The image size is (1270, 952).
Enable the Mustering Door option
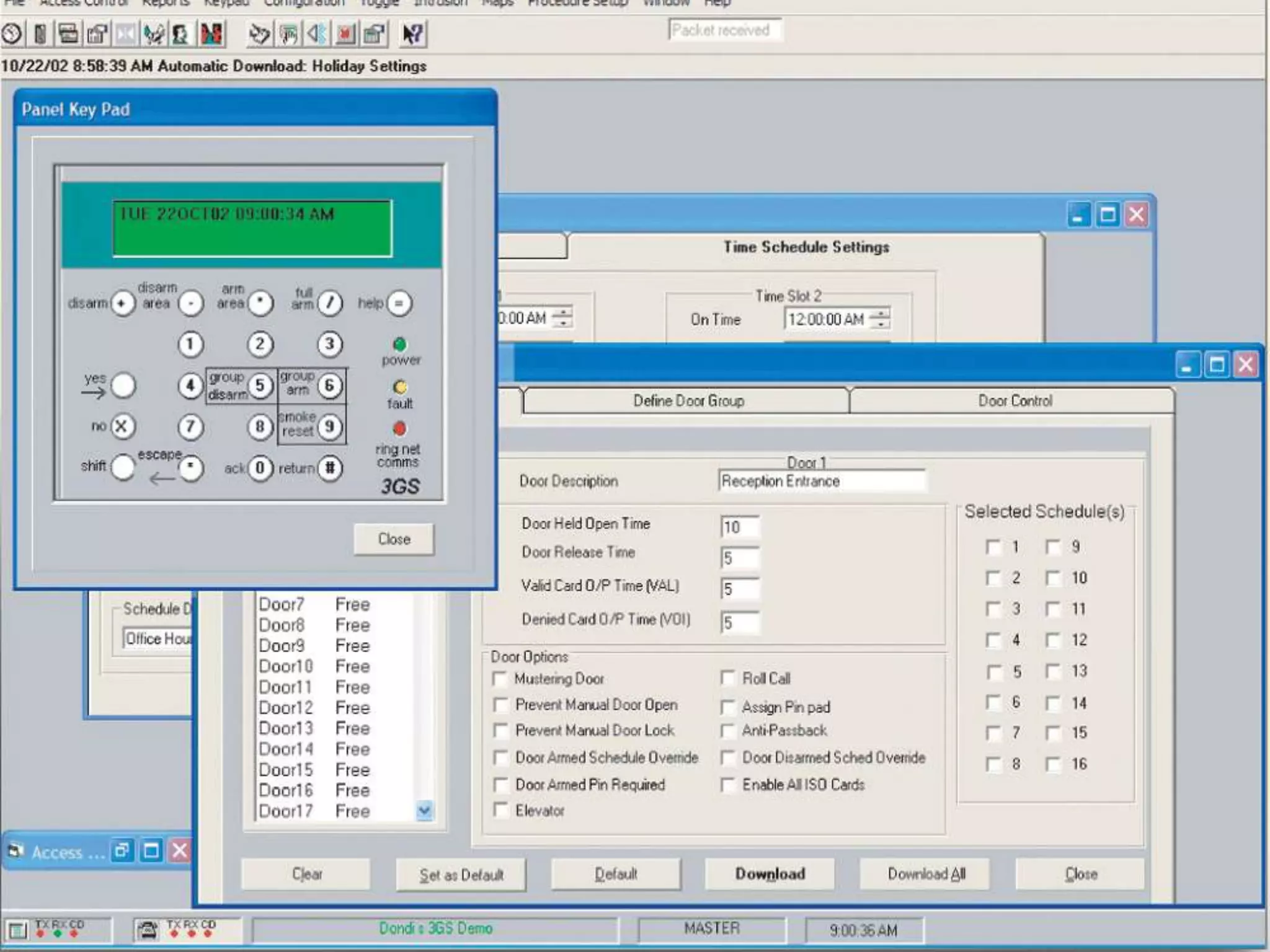click(x=500, y=679)
